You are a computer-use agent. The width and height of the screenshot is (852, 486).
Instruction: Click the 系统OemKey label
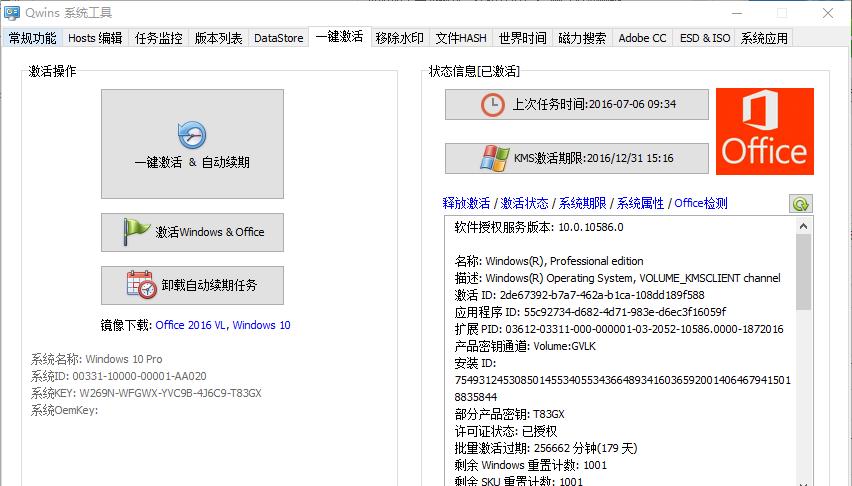(x=64, y=410)
